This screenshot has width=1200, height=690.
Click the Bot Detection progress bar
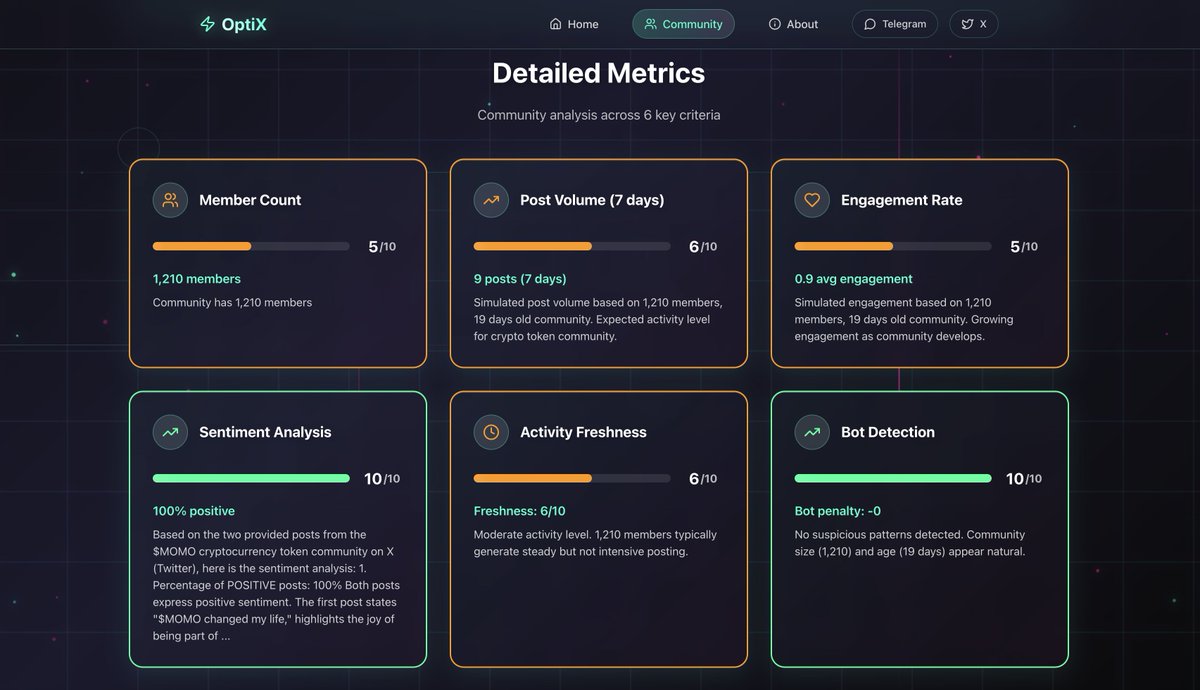(x=893, y=478)
